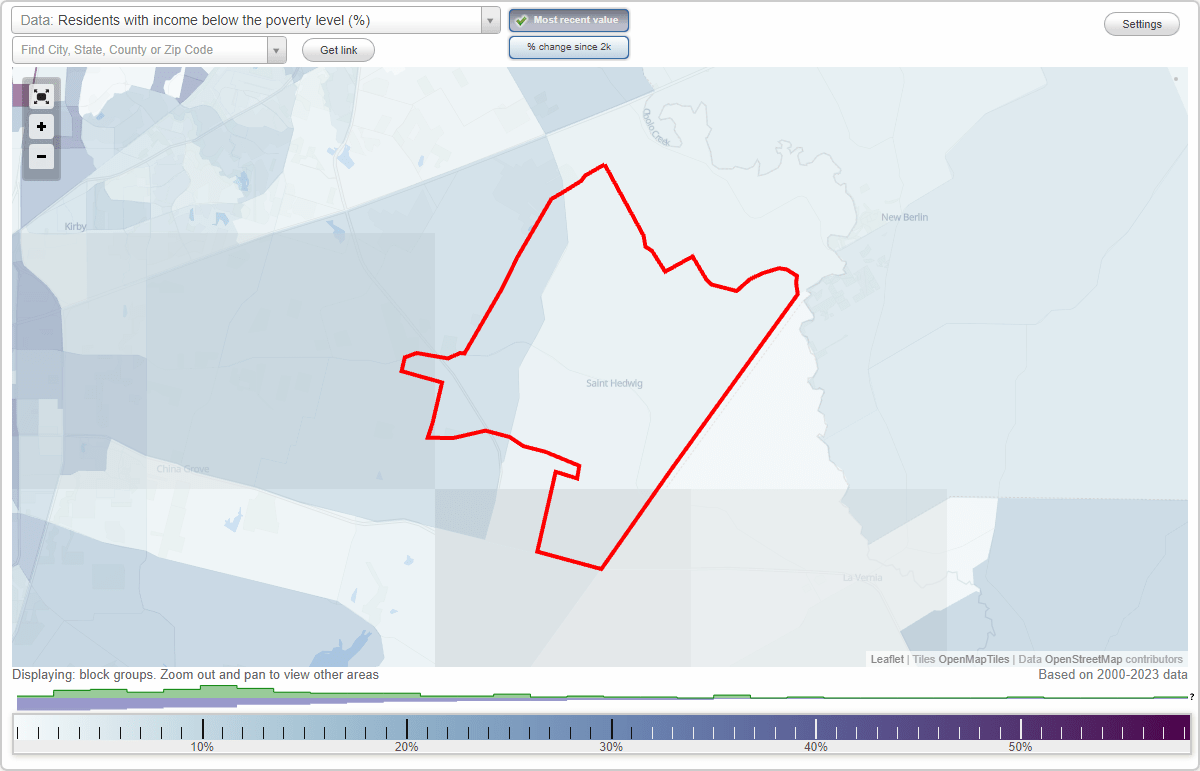This screenshot has height=771, width=1200.
Task: Click the zoom out minus icon
Action: click(x=41, y=156)
